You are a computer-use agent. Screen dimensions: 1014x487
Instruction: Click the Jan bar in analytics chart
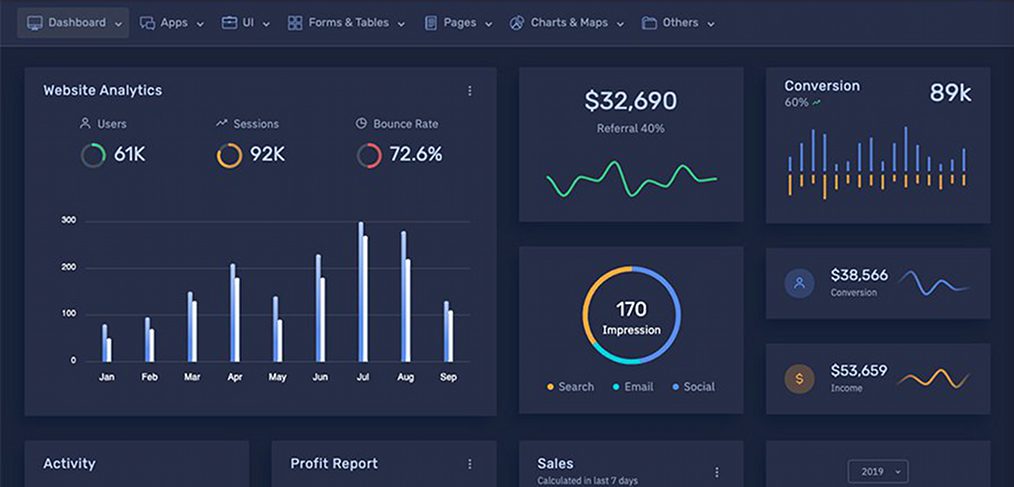(107, 343)
